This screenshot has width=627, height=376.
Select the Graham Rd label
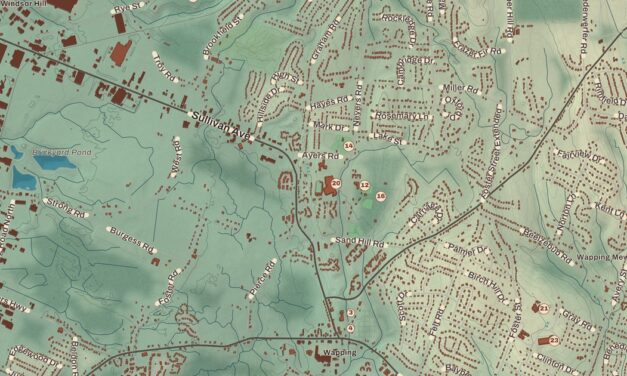[x=325, y=40]
